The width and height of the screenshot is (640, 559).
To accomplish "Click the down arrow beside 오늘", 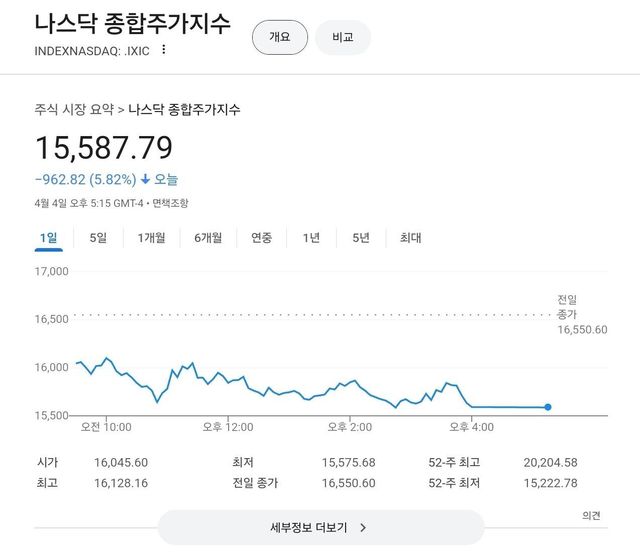I will click(145, 180).
